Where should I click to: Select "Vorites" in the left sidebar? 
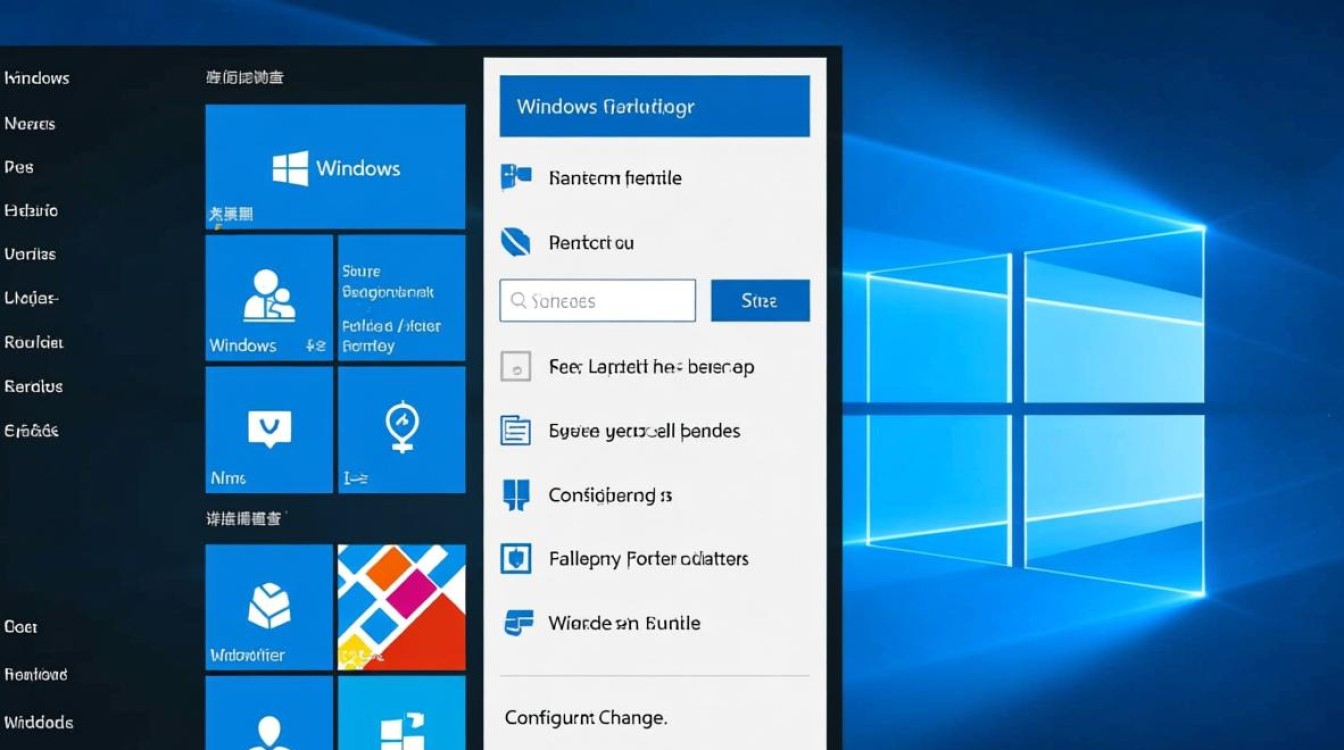pyautogui.click(x=30, y=254)
